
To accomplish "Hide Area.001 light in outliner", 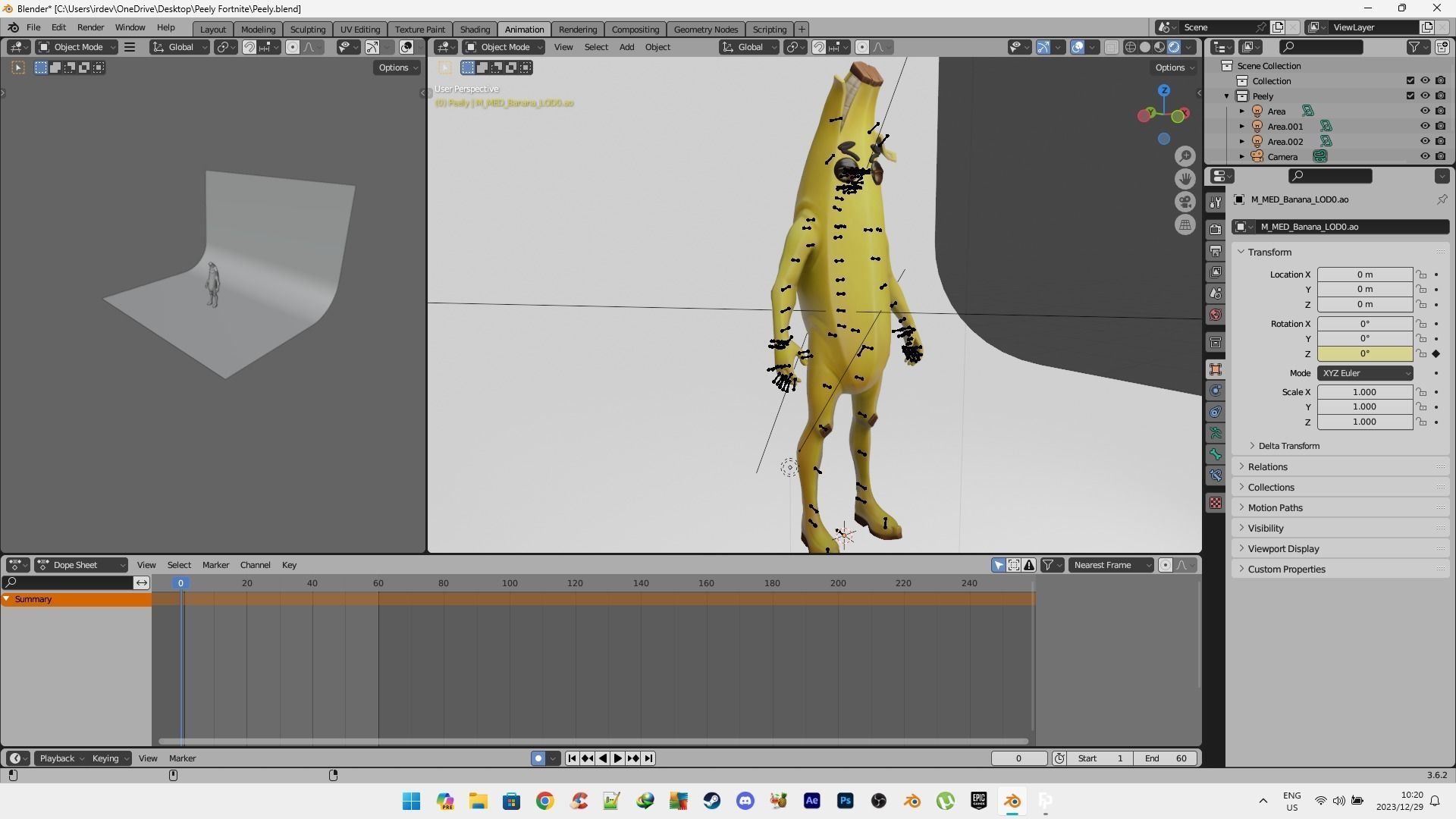I will 1425,127.
